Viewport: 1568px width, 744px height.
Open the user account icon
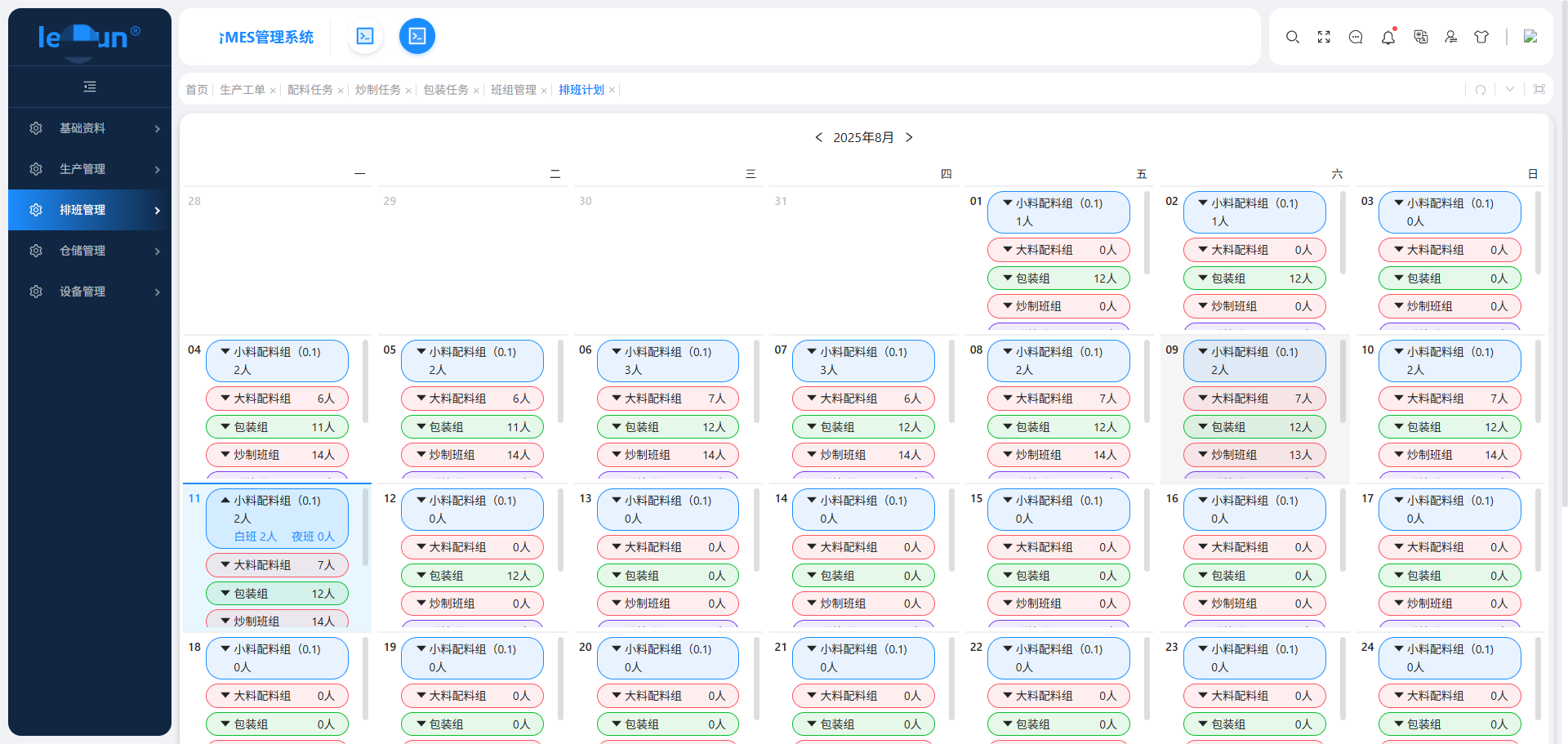[1451, 37]
